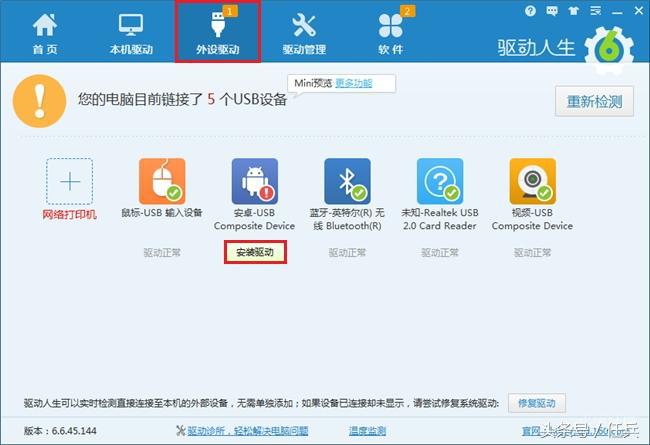Open the feedback chat bubble icon

pos(552,11)
